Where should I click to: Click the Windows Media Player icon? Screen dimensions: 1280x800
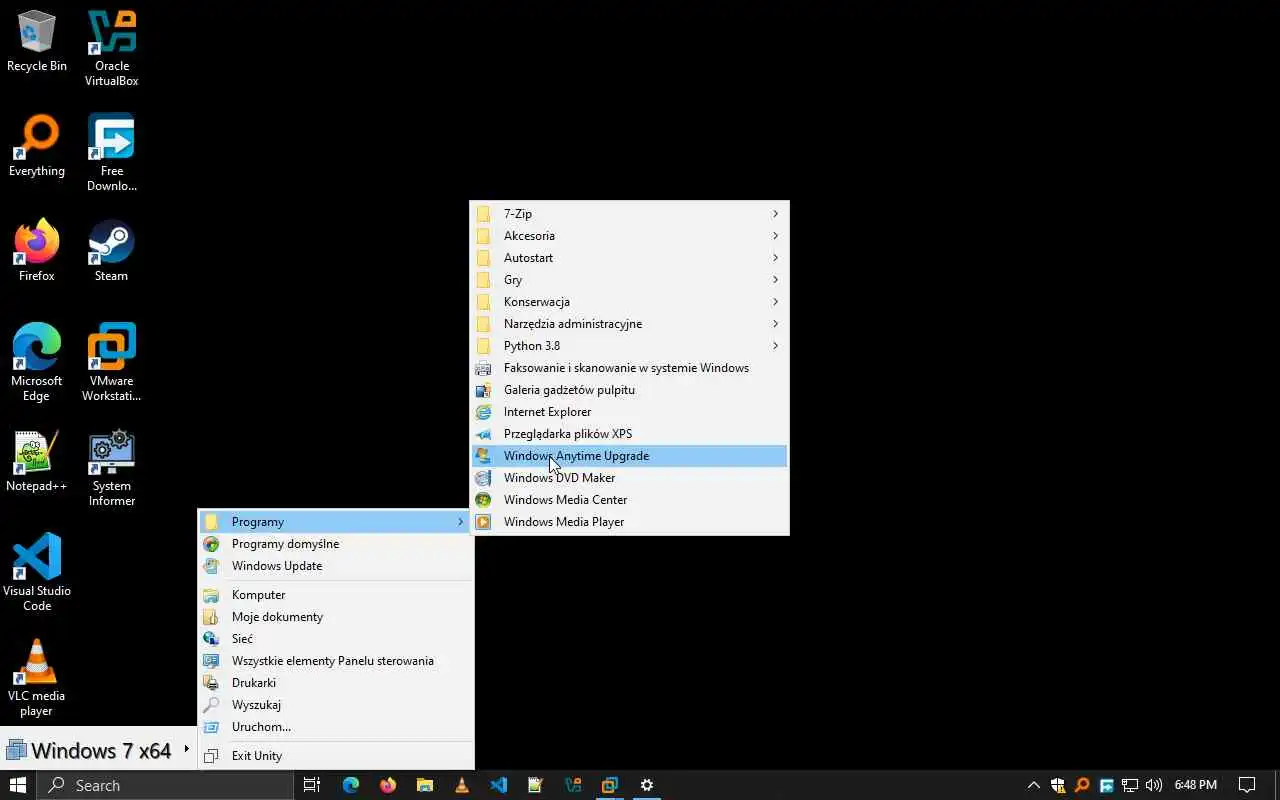point(483,522)
